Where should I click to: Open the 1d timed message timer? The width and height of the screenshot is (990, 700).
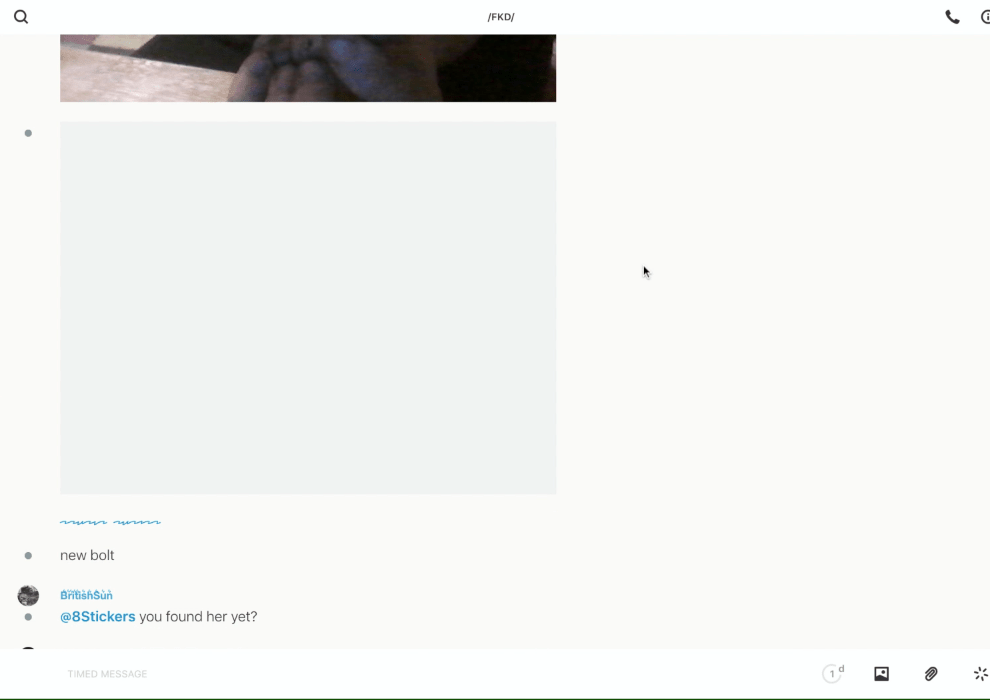click(832, 674)
